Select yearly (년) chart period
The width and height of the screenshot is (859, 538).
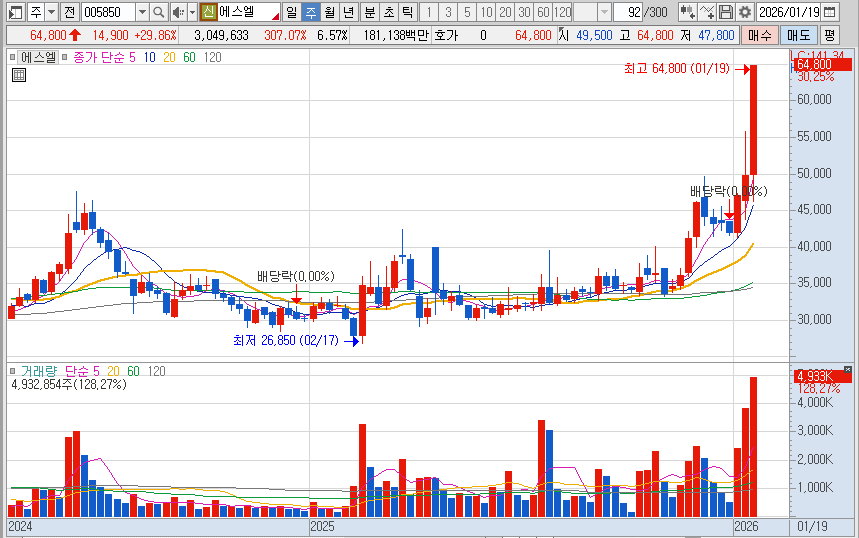(x=349, y=12)
